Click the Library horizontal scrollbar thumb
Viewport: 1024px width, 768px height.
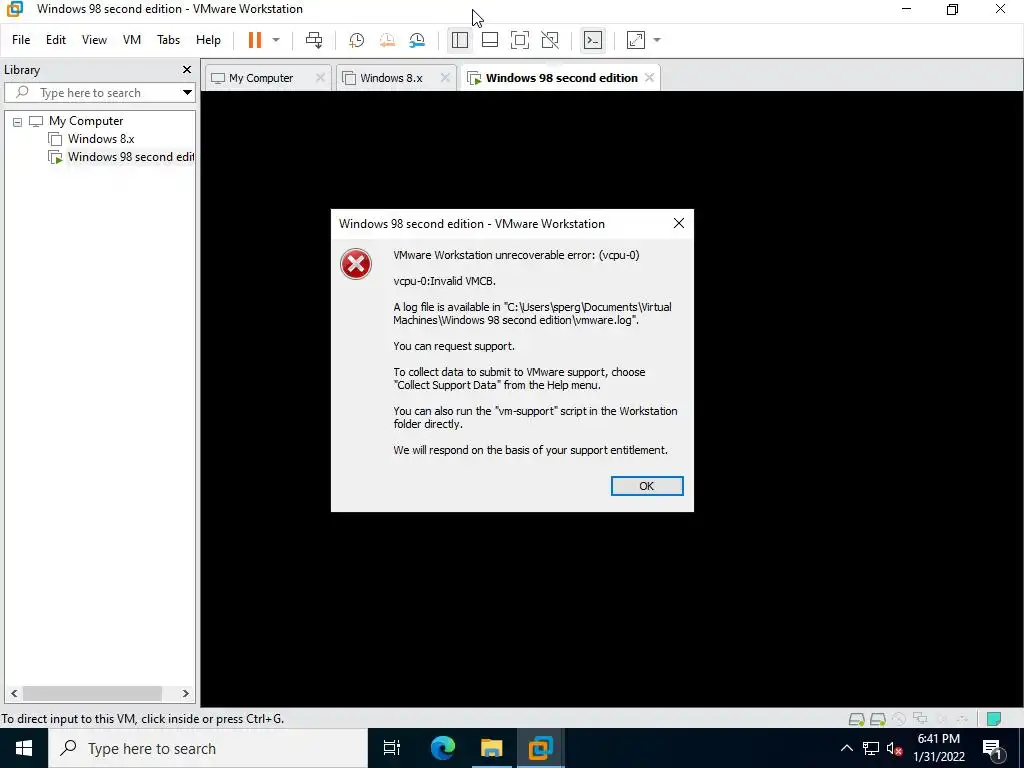[x=92, y=694]
